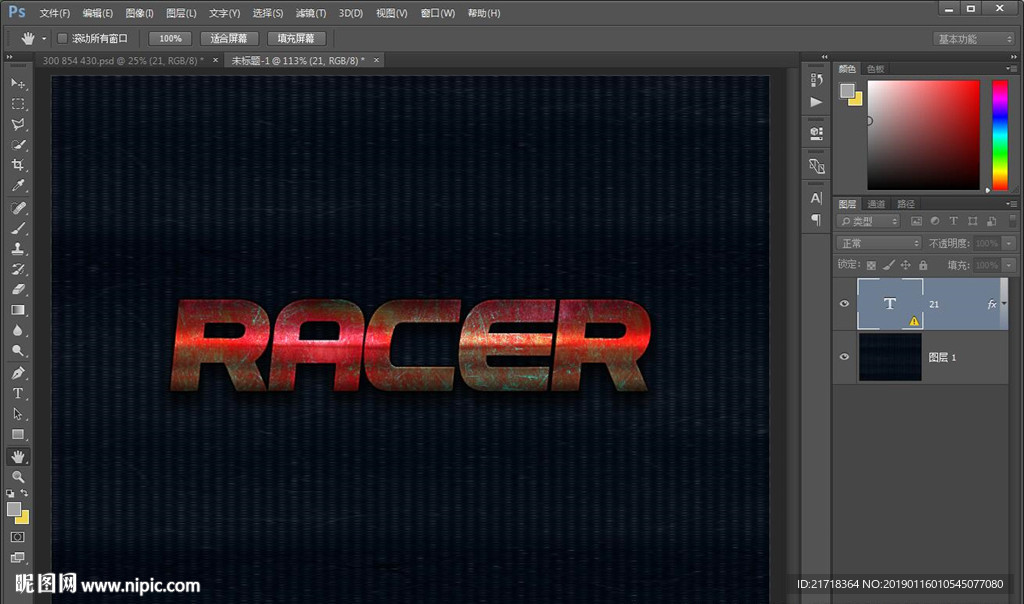The image size is (1024, 604).
Task: Hide the 图层 1 layer
Action: point(844,357)
